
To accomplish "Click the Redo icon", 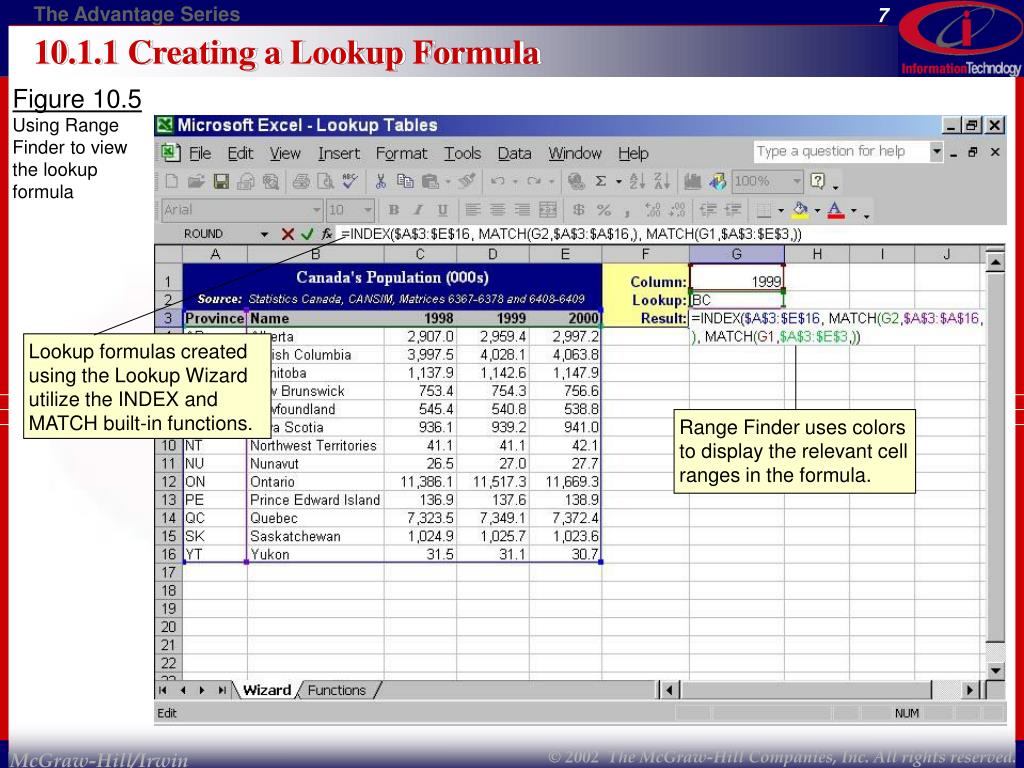I will [x=534, y=182].
